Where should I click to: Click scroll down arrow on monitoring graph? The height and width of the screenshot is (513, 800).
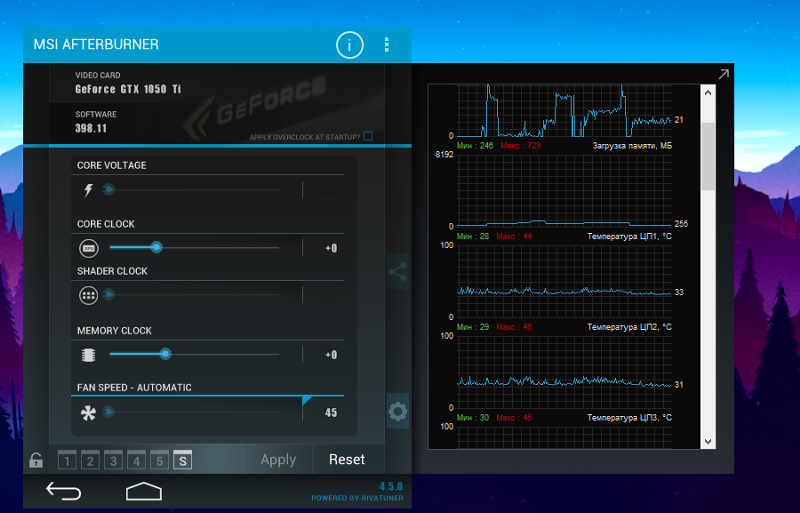(708, 442)
